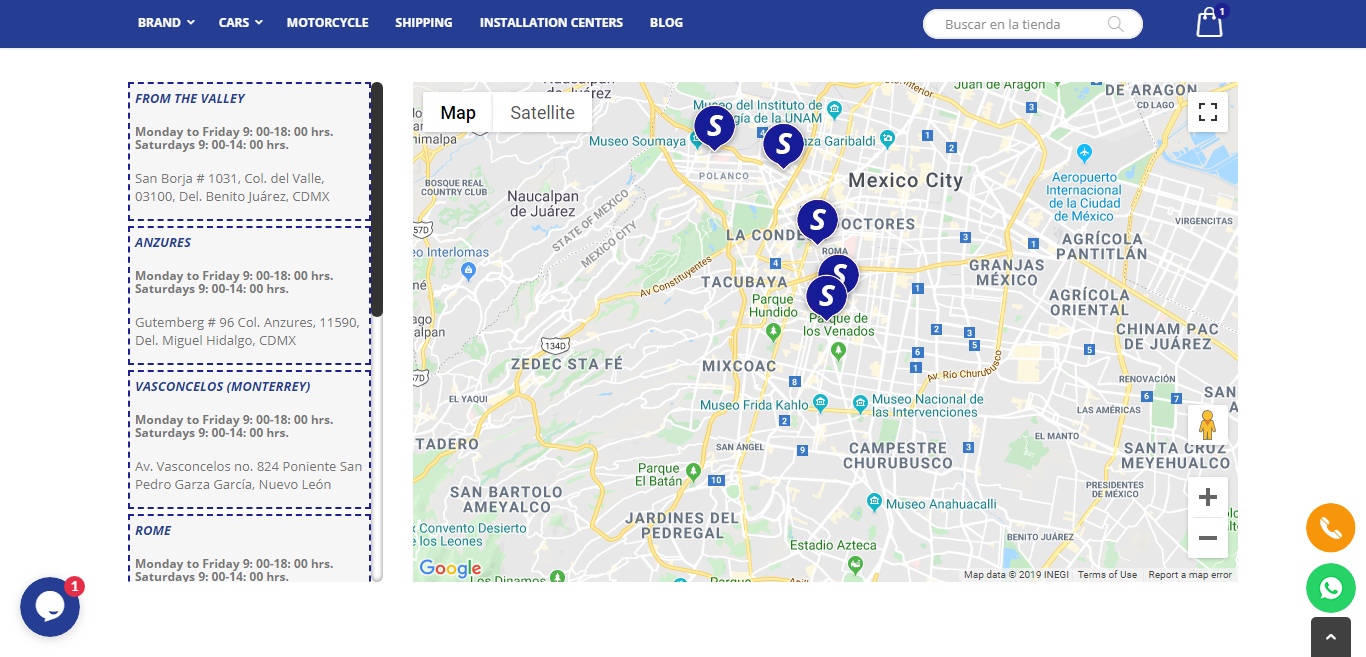Viewport: 1366px width, 657px height.
Task: Zoom in on the map
Action: tap(1207, 497)
